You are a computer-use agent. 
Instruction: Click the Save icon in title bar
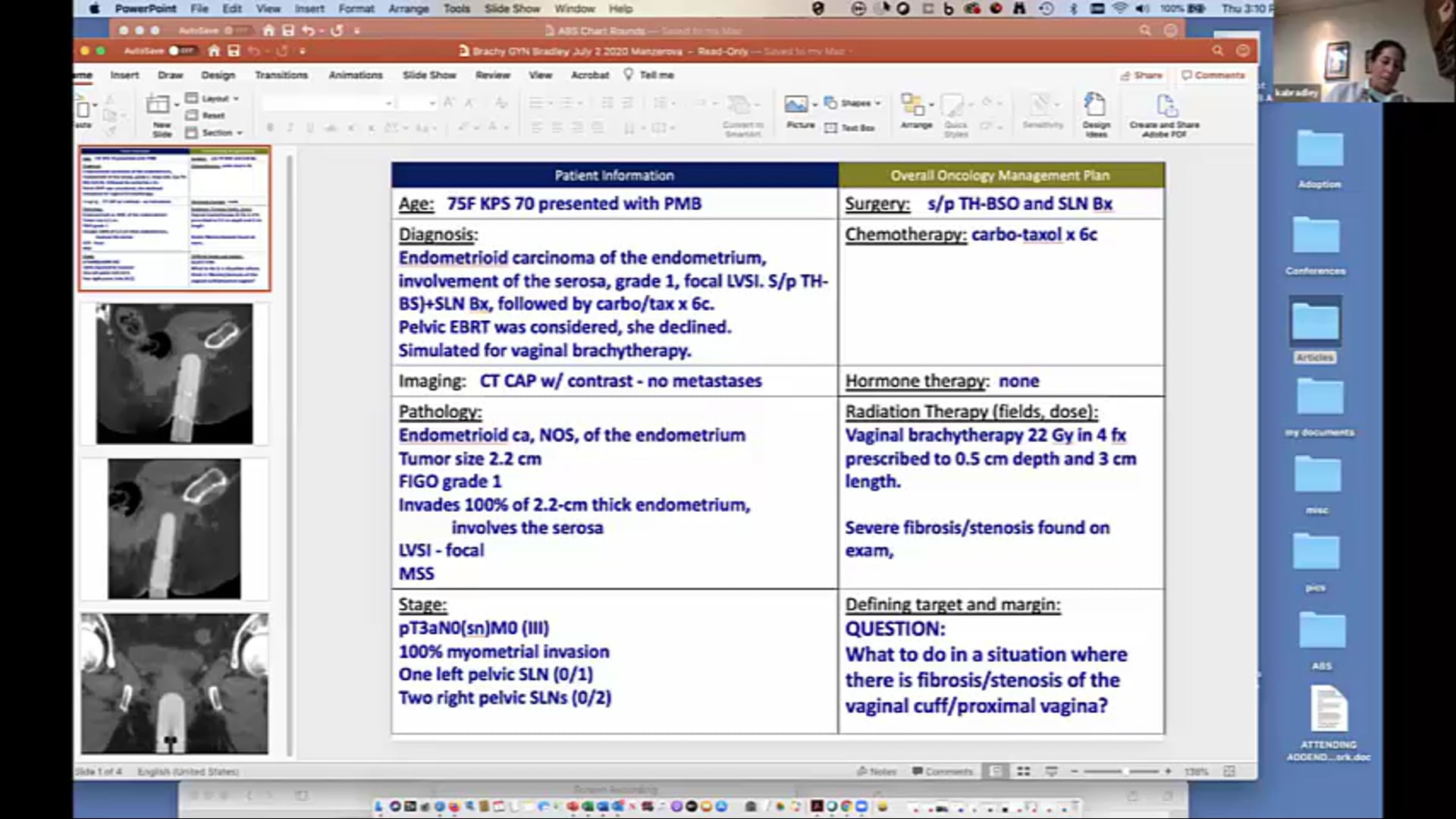234,51
